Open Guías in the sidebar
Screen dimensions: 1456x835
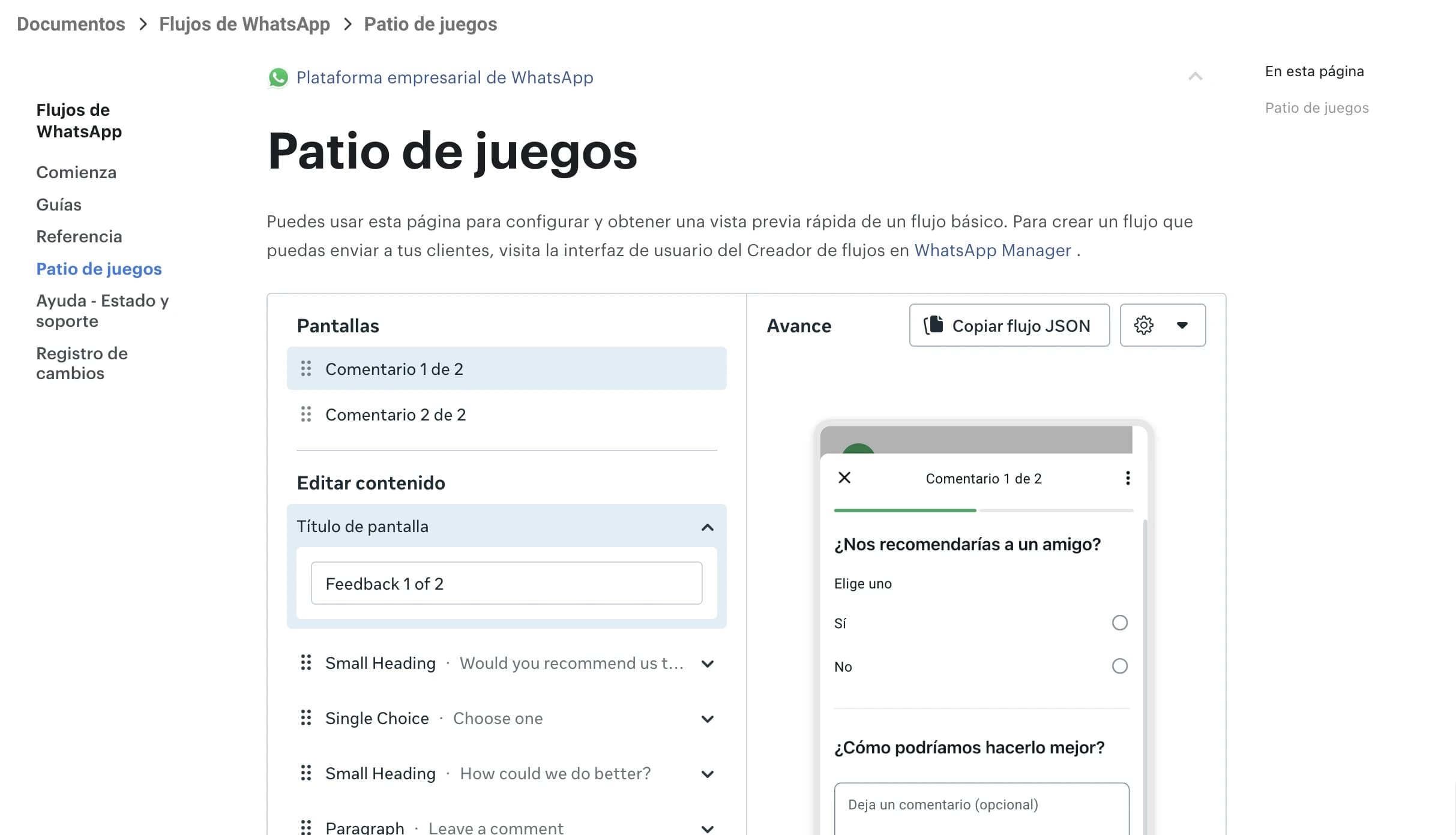(x=59, y=205)
